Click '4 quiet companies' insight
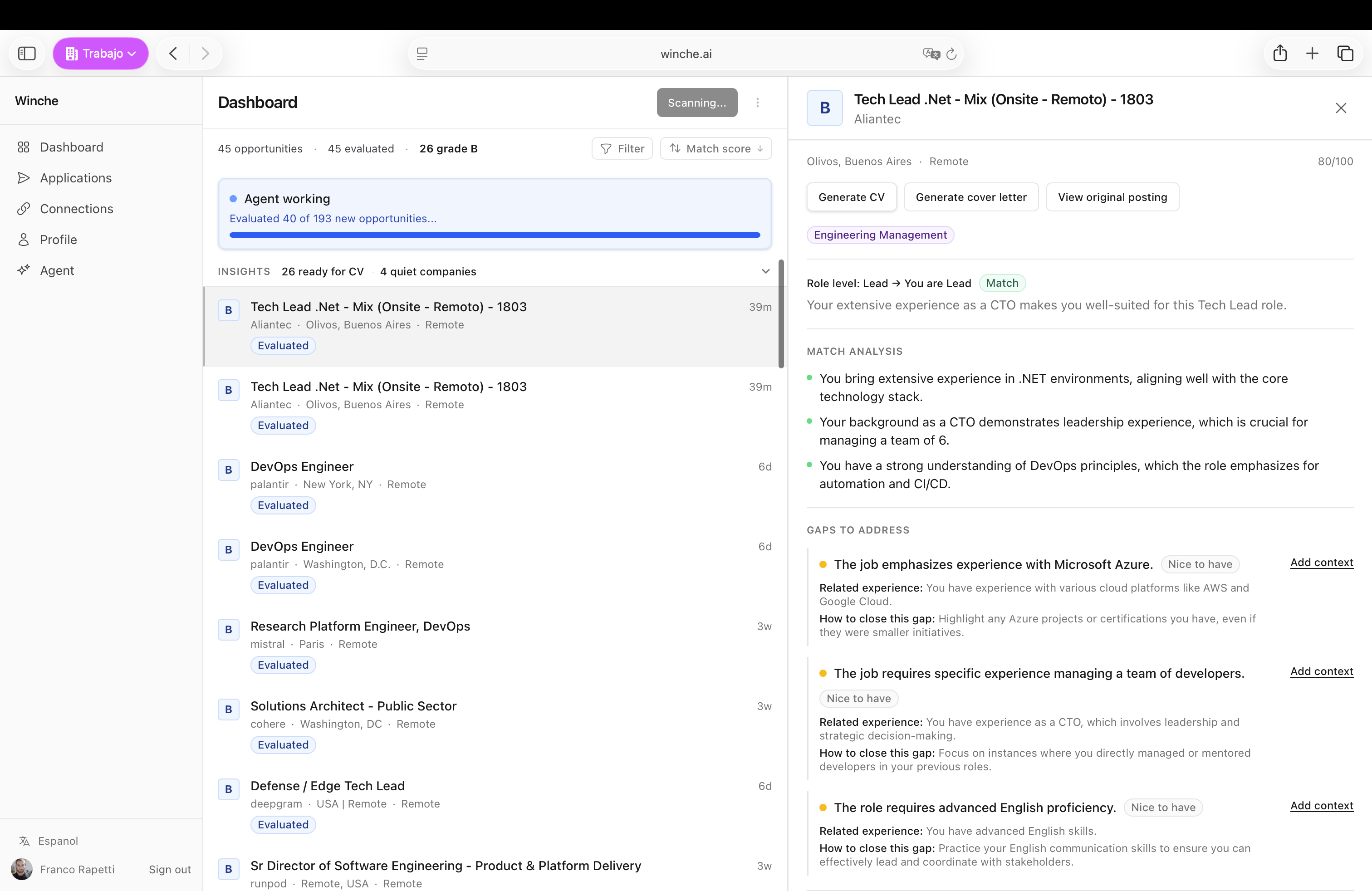 [428, 271]
